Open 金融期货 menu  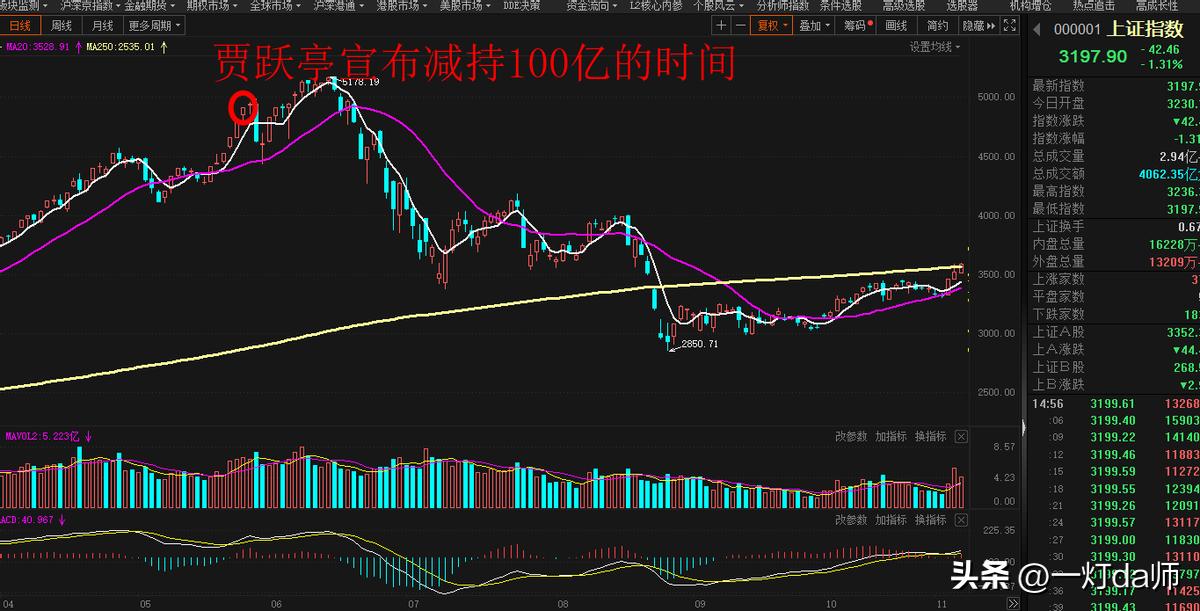[x=149, y=5]
